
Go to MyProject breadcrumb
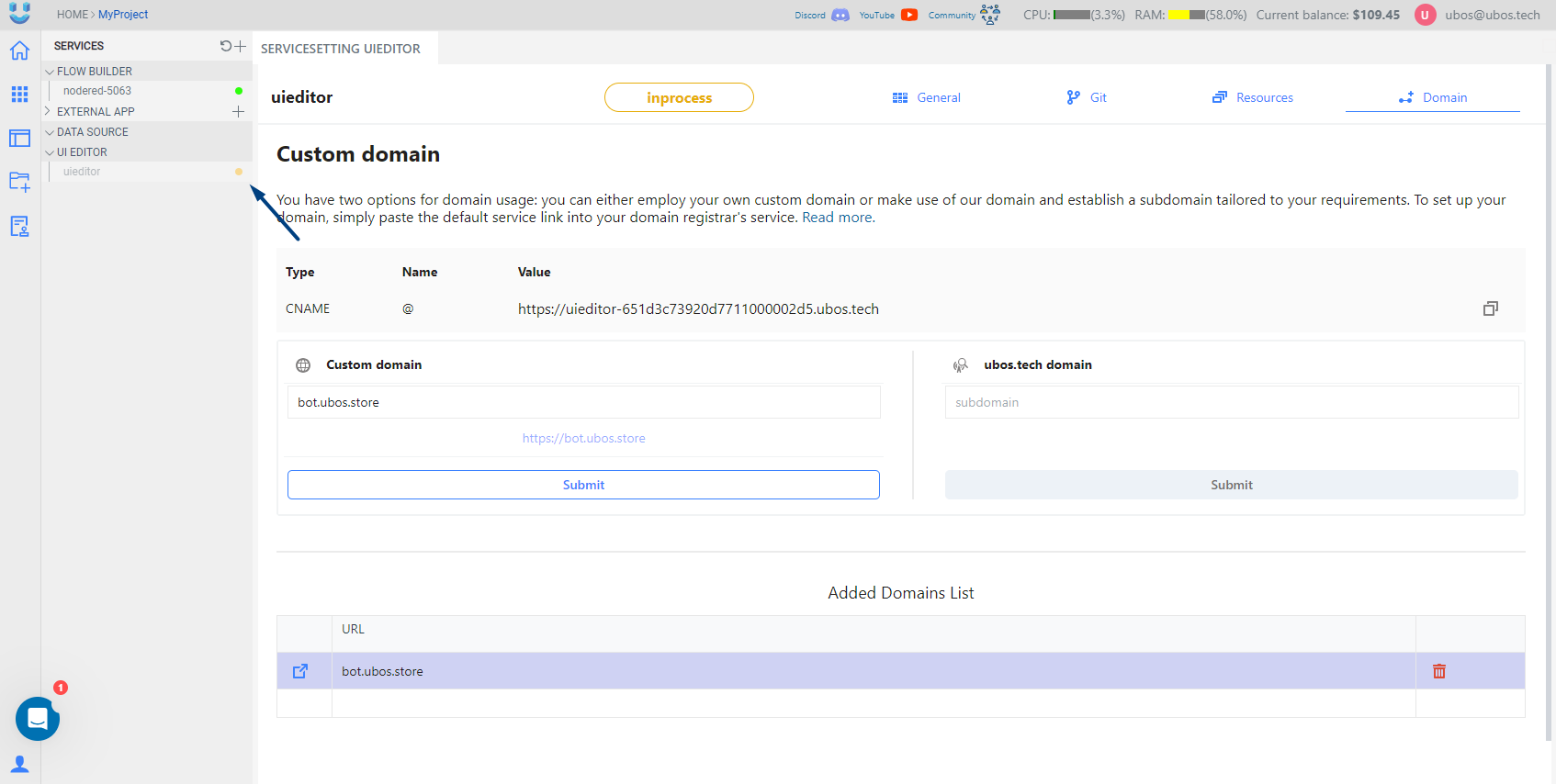click(123, 15)
